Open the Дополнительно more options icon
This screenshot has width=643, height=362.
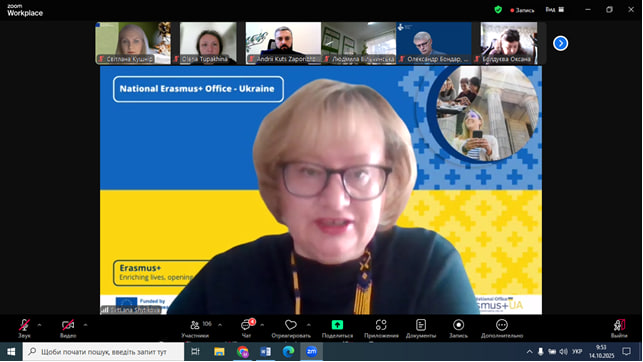[502, 325]
